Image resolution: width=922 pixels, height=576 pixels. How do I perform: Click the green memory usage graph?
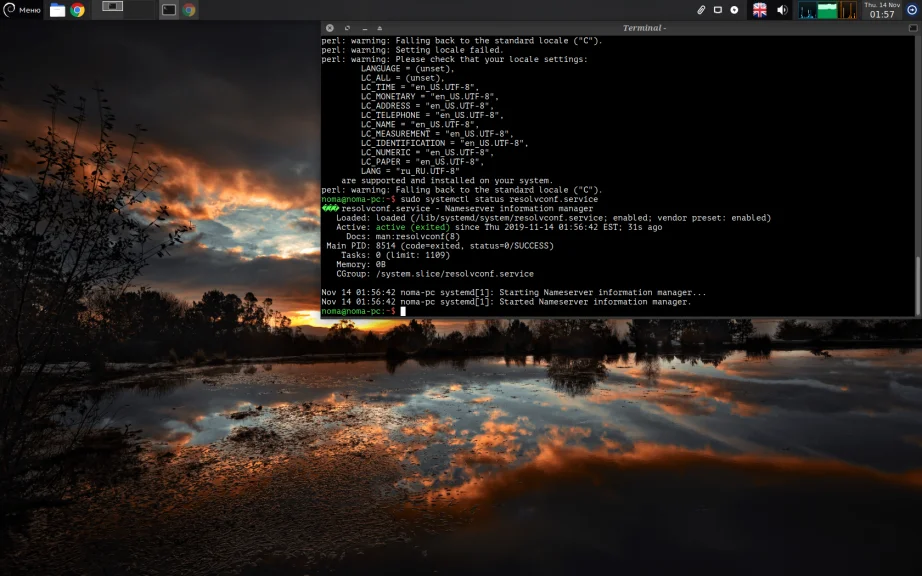(827, 10)
